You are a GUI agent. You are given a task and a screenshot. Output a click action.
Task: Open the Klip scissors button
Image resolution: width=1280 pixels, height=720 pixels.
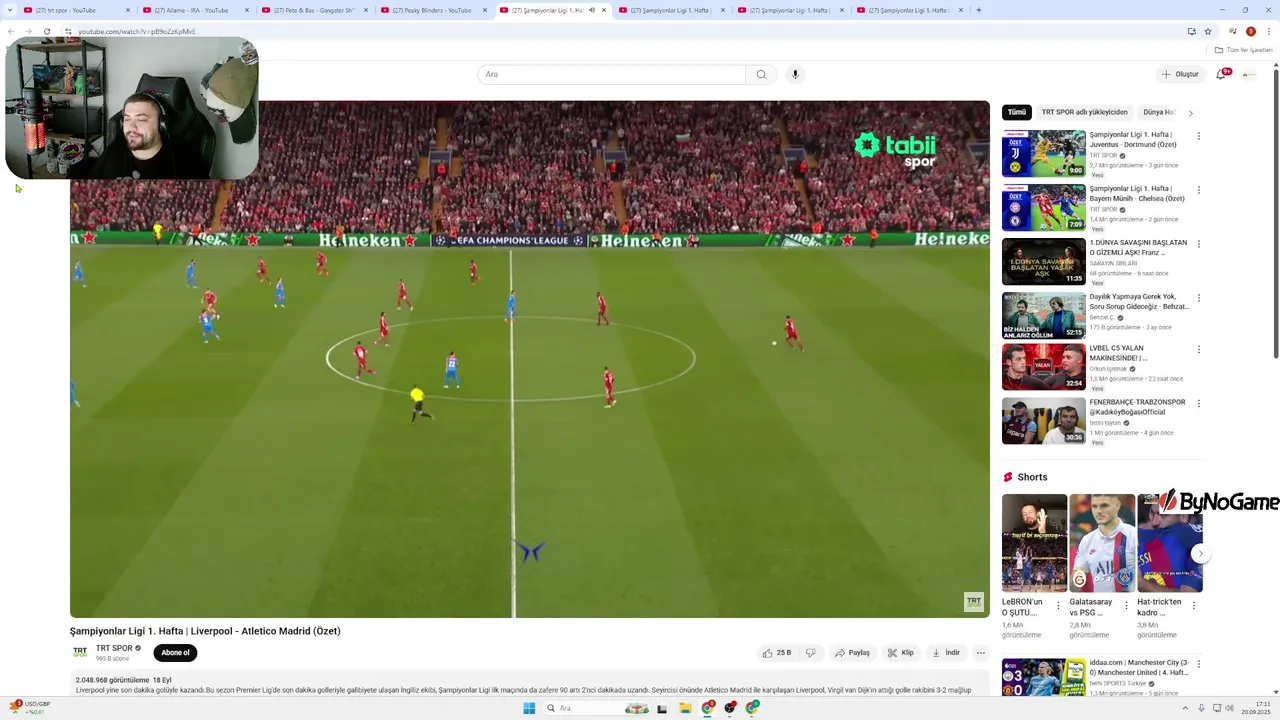(x=901, y=653)
